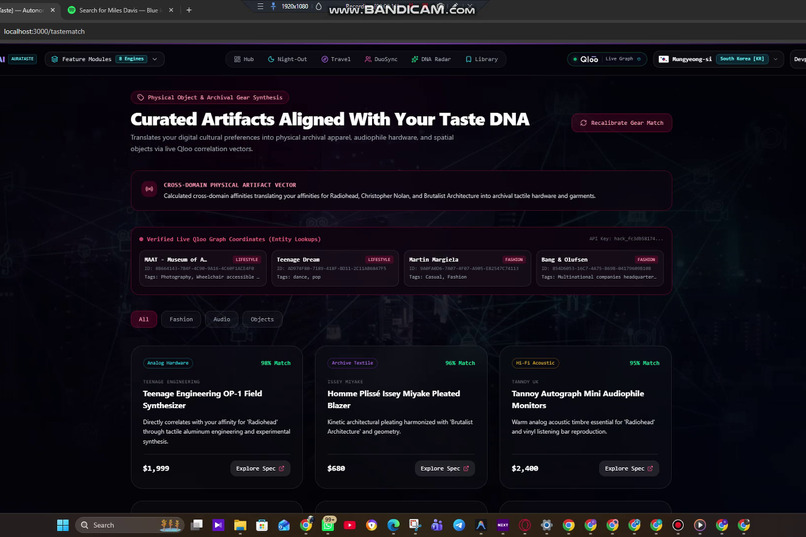The width and height of the screenshot is (806, 537).
Task: Open the Teenage Dream entity card
Action: [335, 268]
